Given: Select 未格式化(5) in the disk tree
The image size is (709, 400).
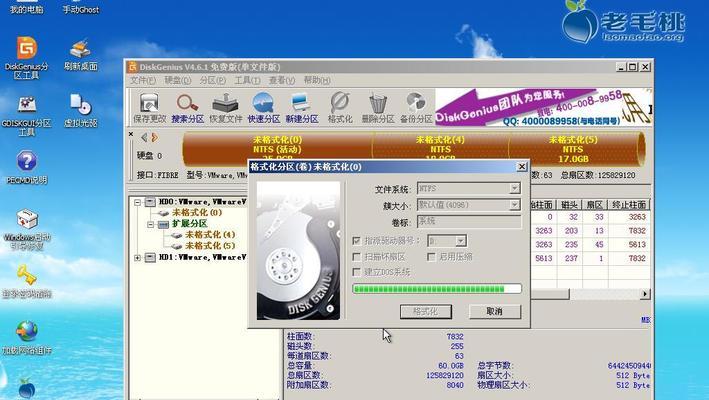Looking at the screenshot, I should 210,246.
